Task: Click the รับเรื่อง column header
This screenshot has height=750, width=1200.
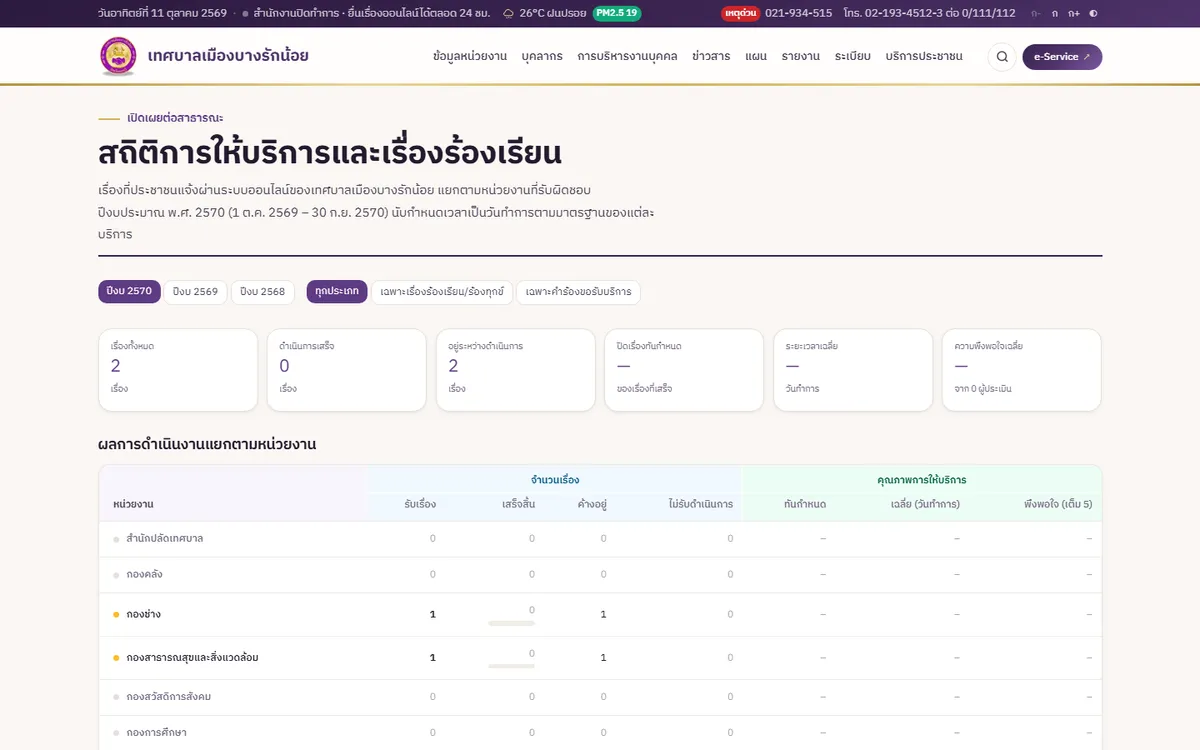Action: coord(420,504)
